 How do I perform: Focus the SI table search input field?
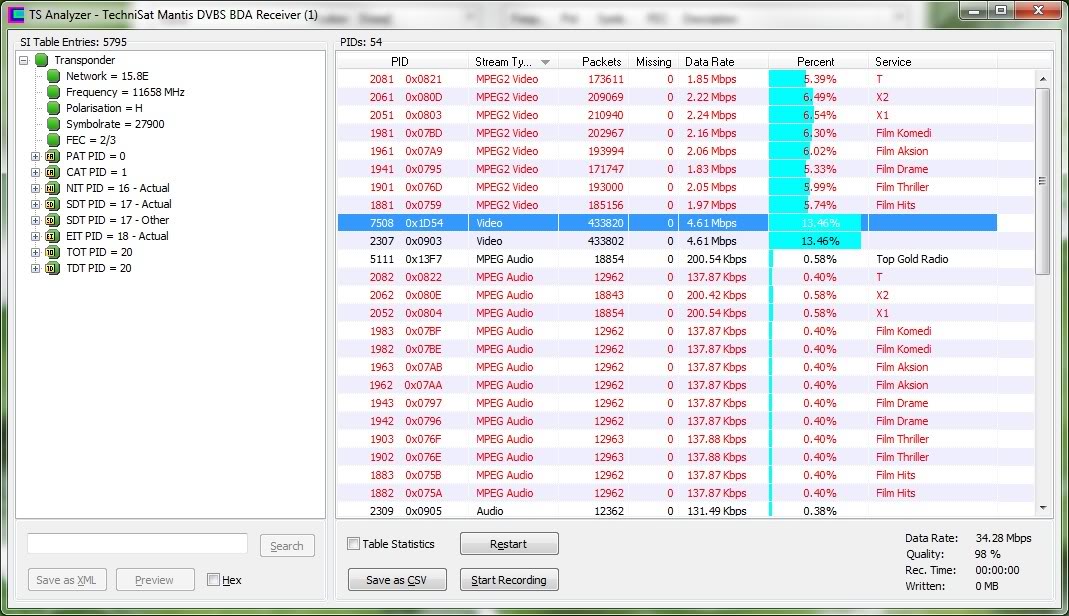tap(137, 543)
